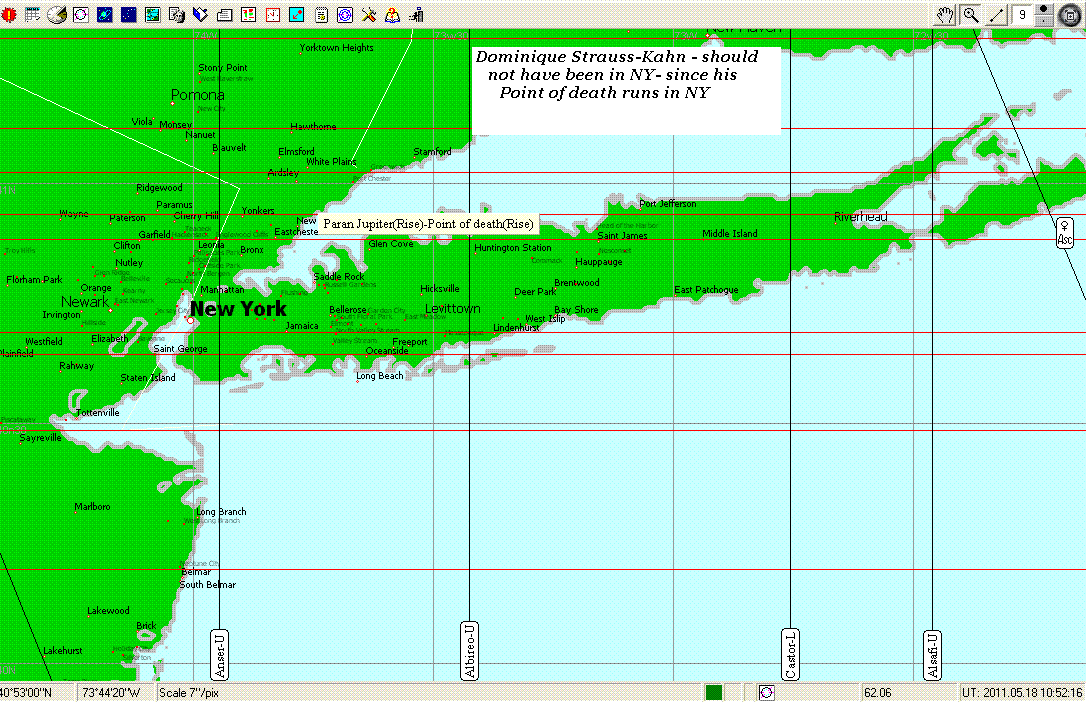Click the longitude readout 73°44'20"W
1086x702 pixels.
111,692
